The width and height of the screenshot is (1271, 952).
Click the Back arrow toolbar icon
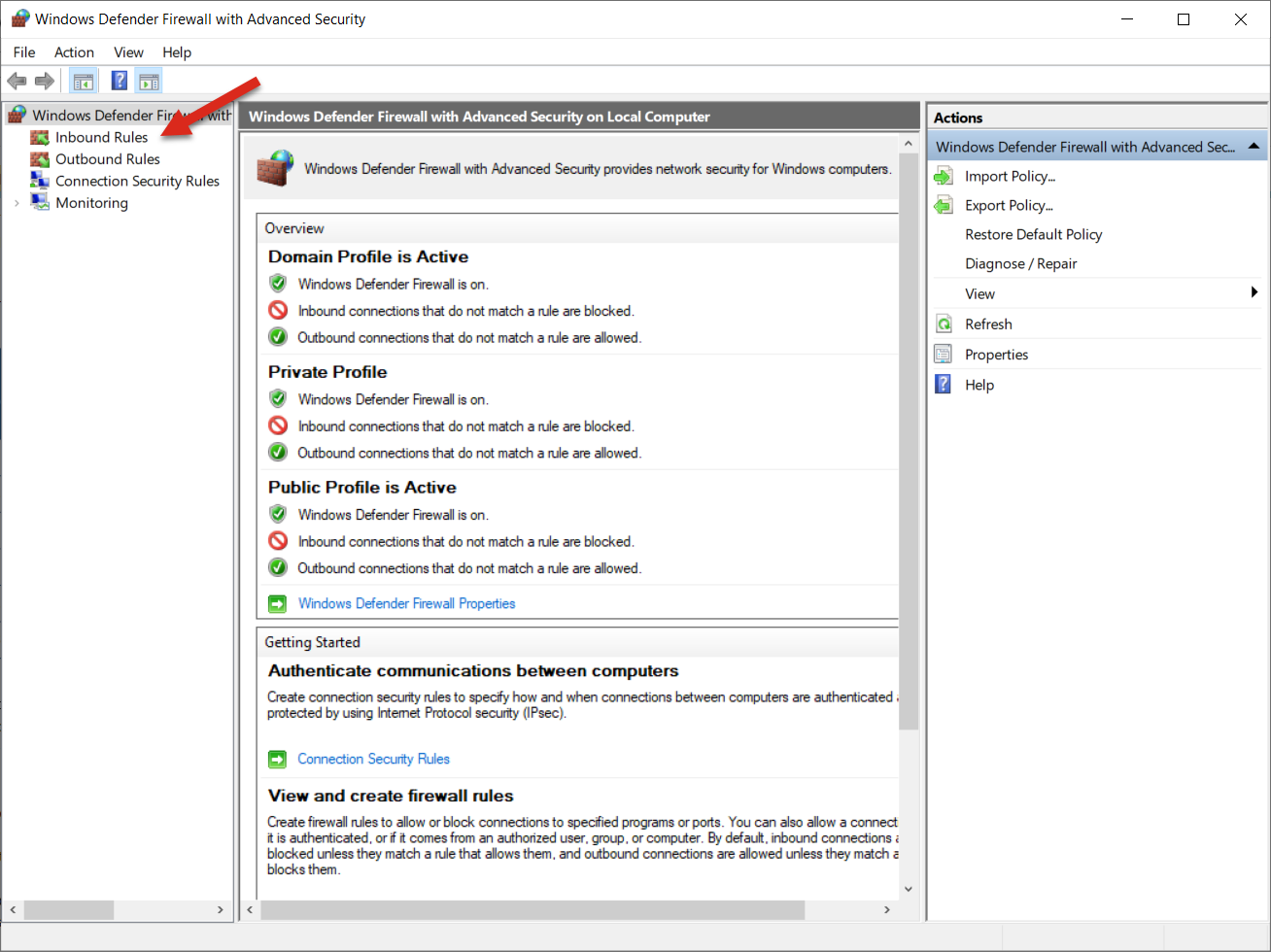coord(17,81)
